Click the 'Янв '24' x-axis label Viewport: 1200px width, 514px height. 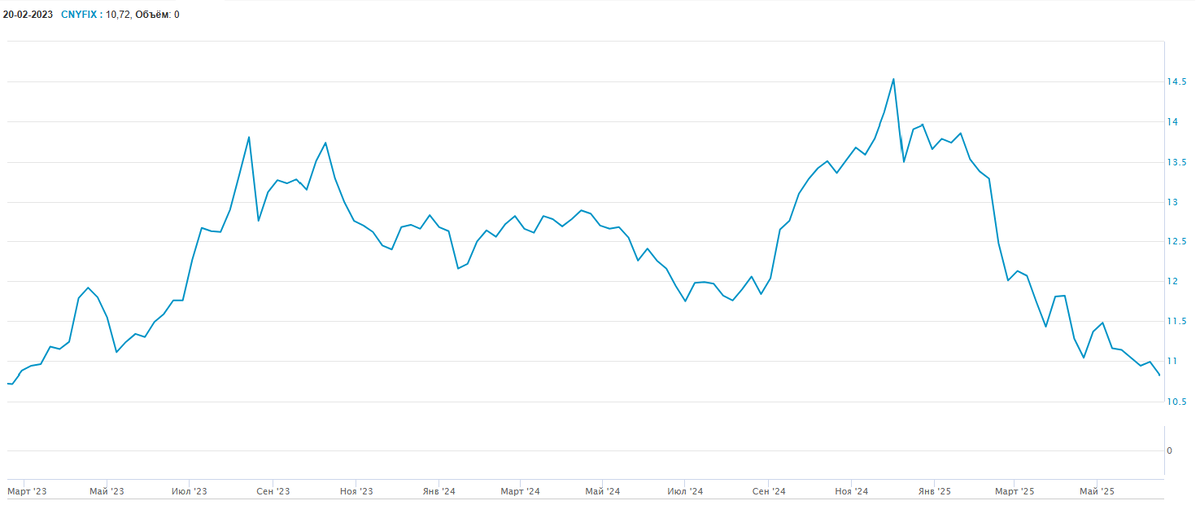(439, 491)
